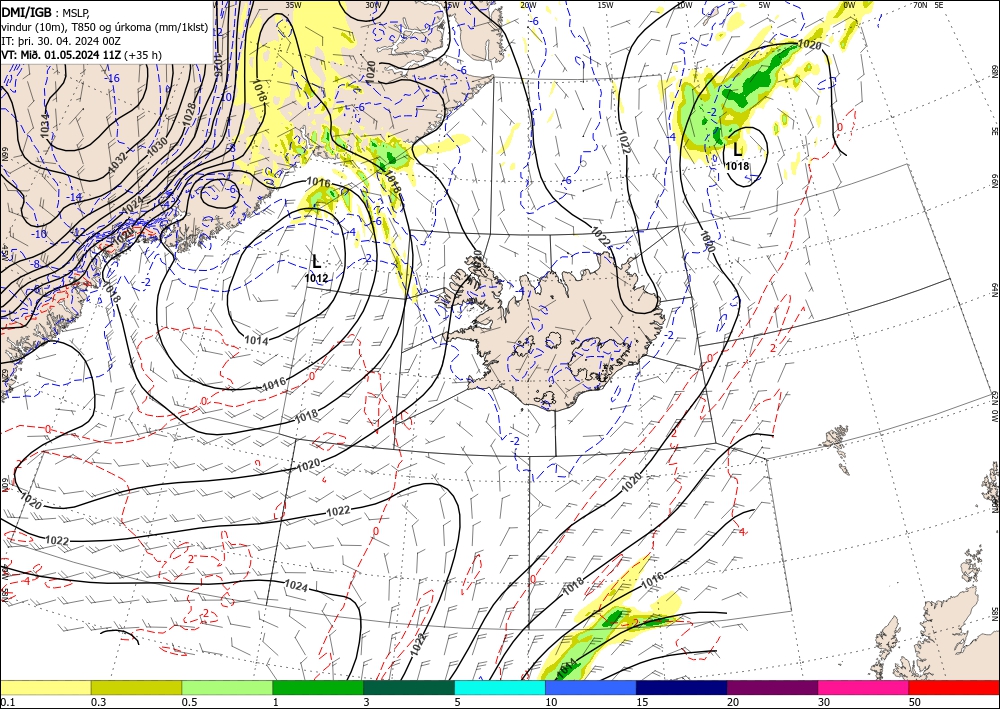
Task: Click the '0W' longitude label at top
Action: pos(849,4)
